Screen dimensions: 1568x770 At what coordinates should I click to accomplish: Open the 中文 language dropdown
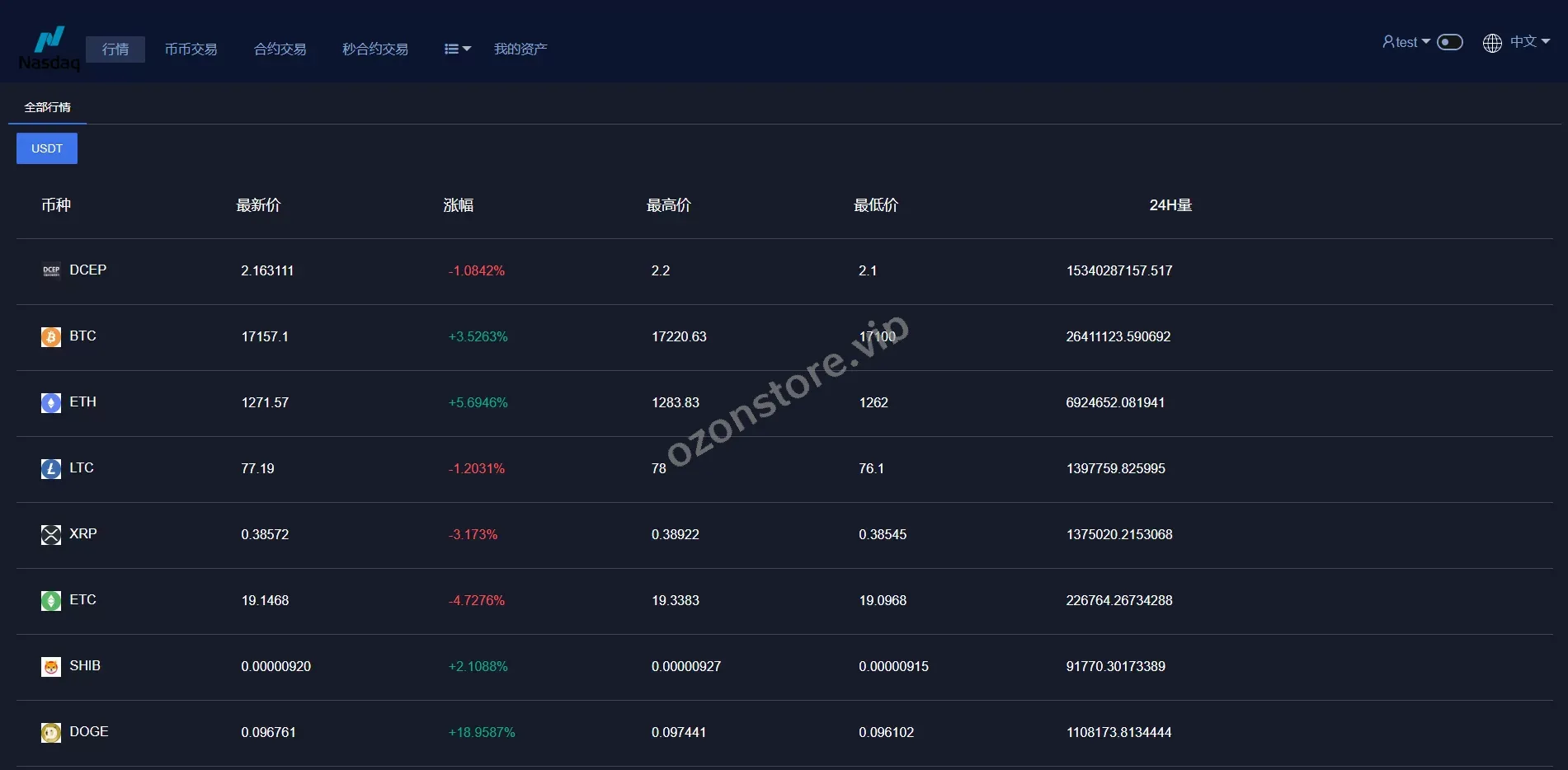pos(1529,42)
